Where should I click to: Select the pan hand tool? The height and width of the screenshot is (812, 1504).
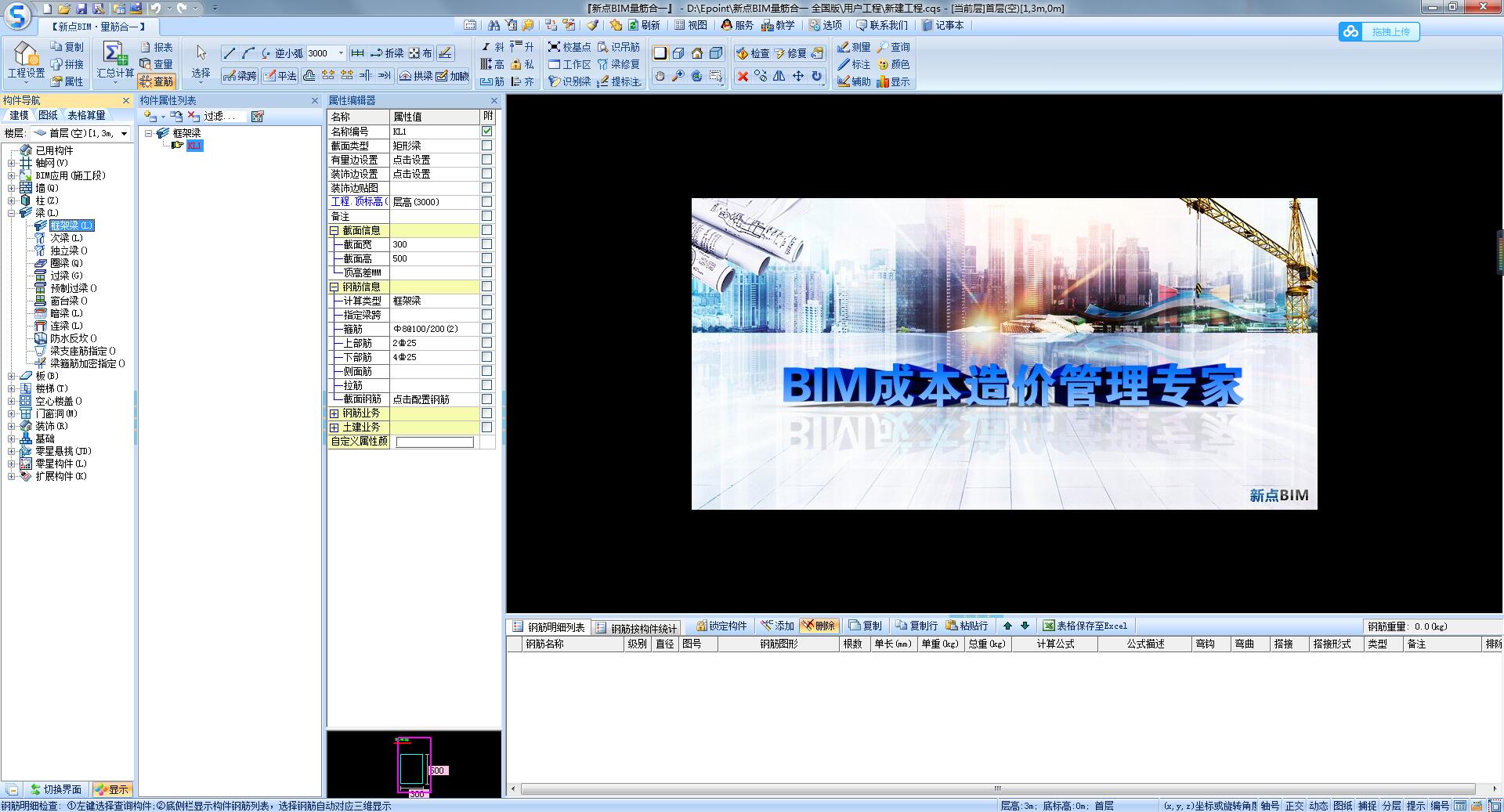pyautogui.click(x=660, y=76)
